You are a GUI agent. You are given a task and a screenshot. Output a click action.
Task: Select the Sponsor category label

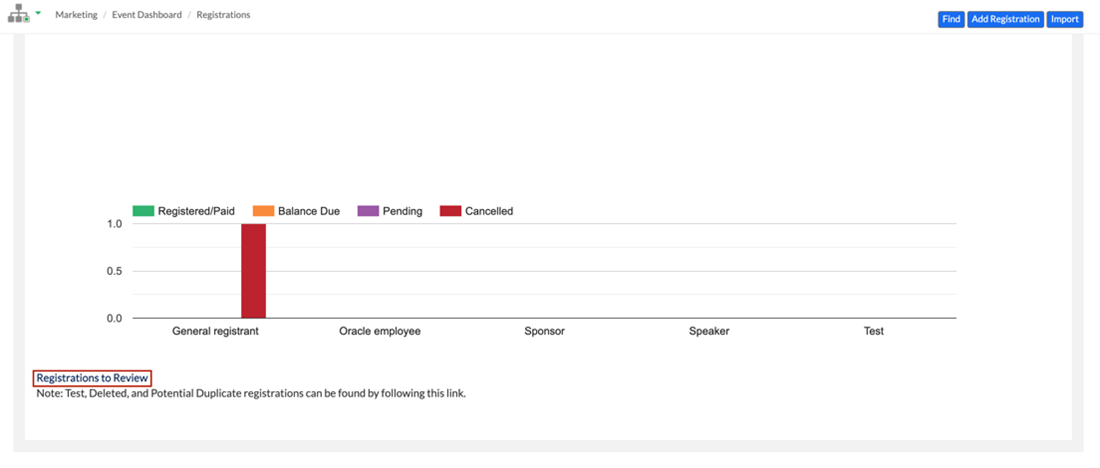click(544, 331)
